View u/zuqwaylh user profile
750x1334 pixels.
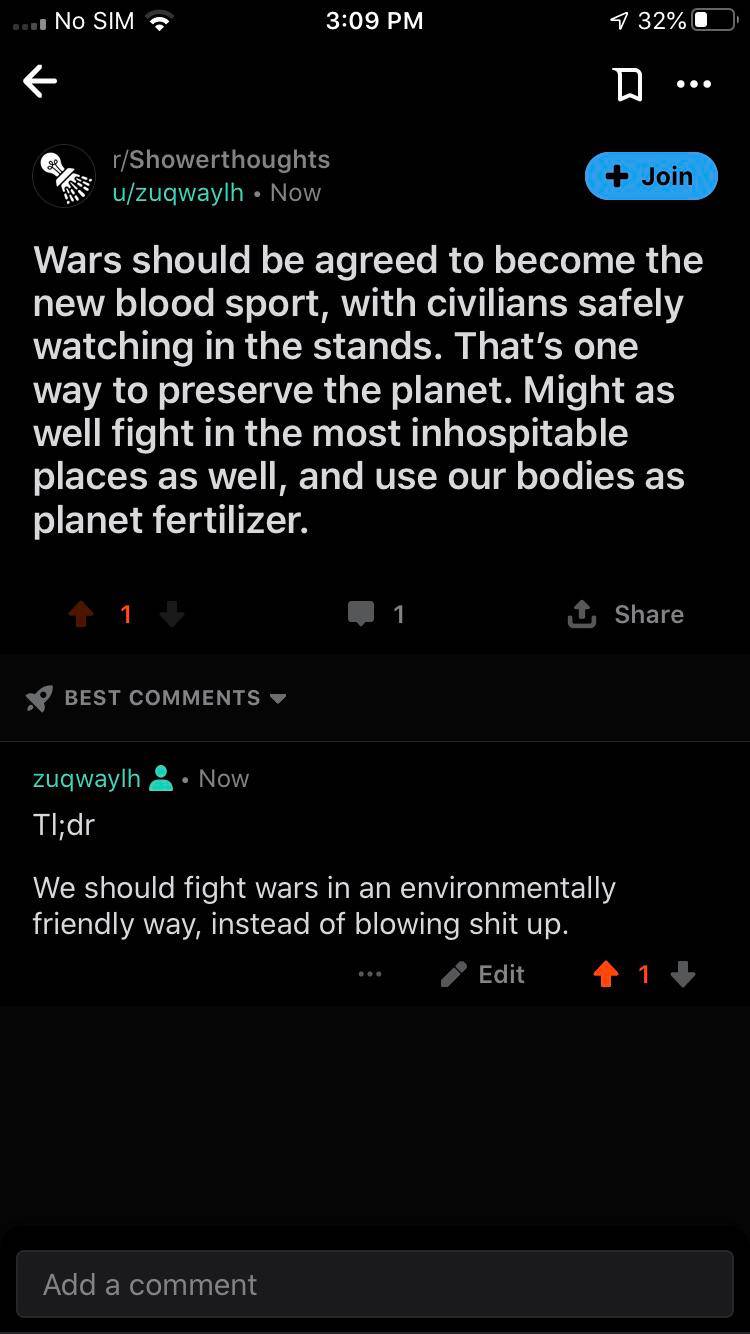tap(177, 193)
